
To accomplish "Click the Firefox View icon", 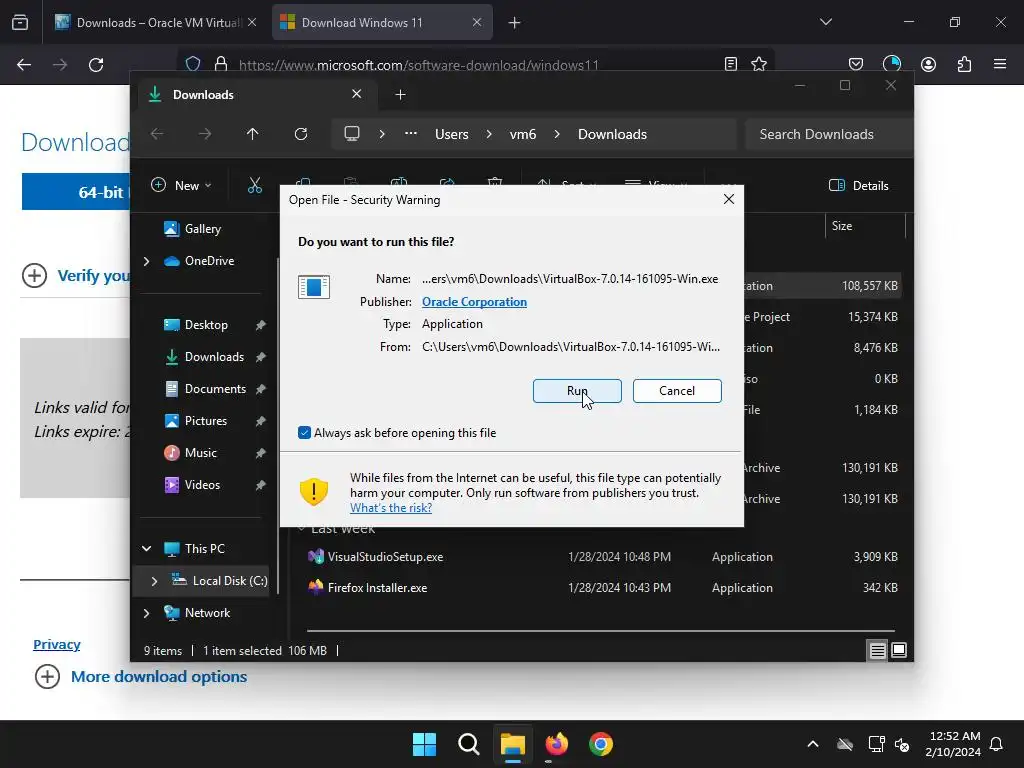I will pos(20,23).
